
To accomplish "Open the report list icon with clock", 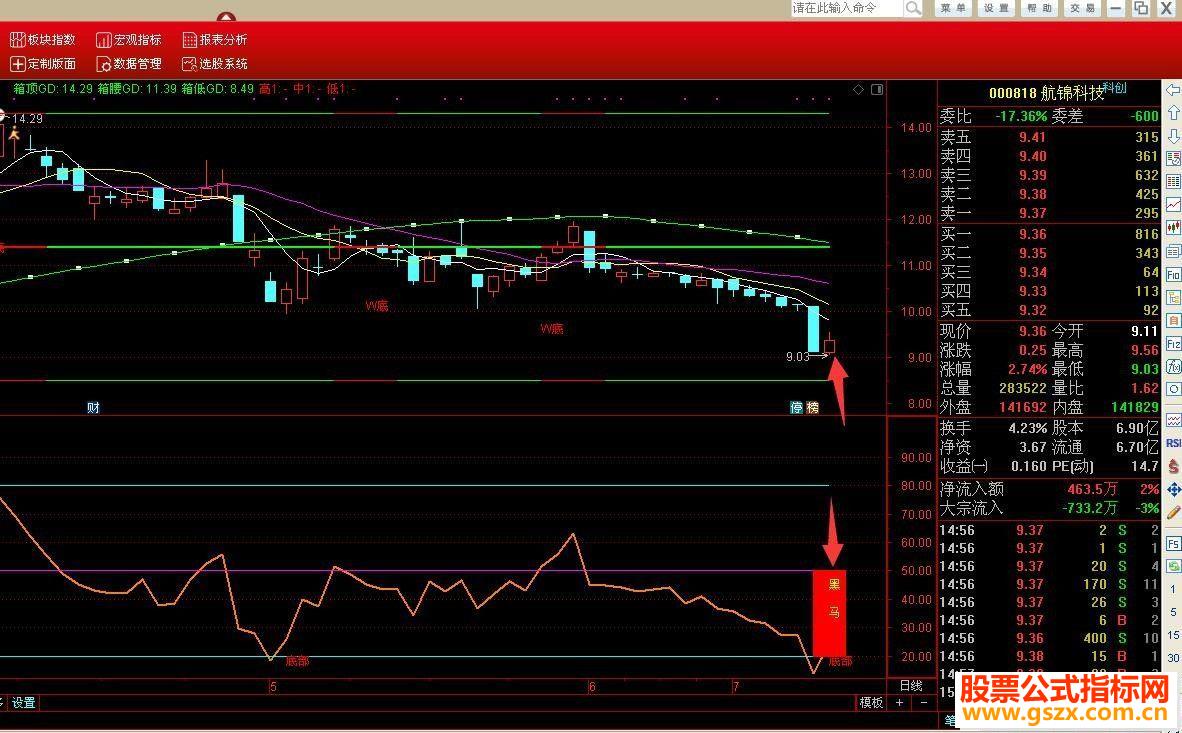I will click(1173, 159).
